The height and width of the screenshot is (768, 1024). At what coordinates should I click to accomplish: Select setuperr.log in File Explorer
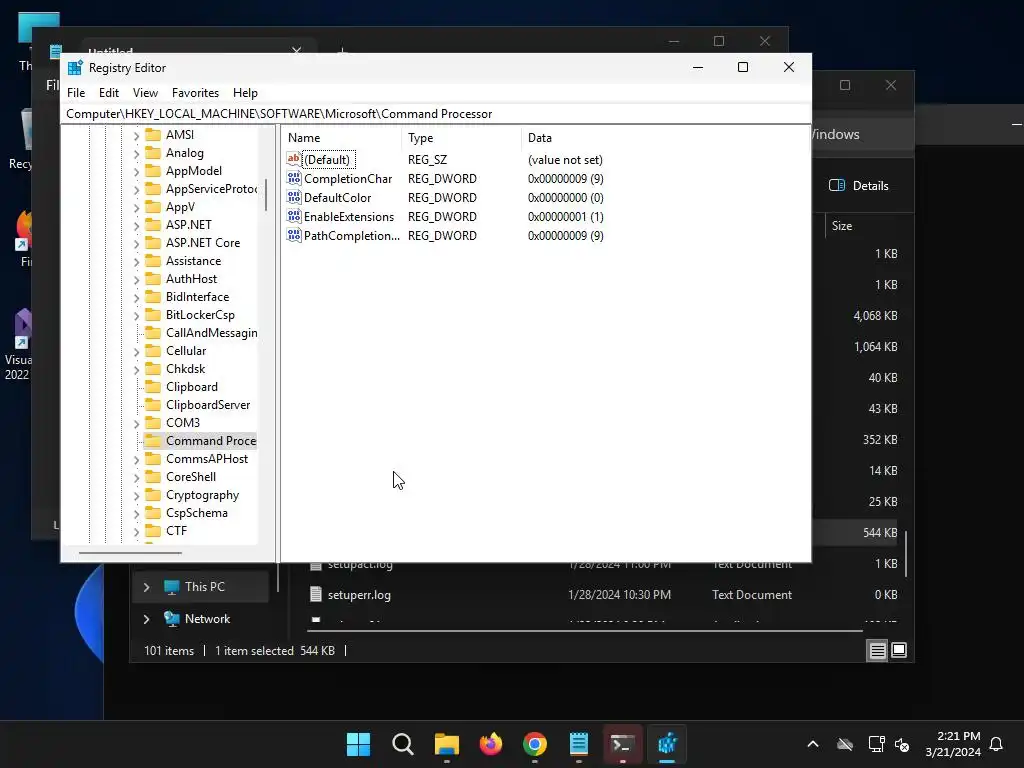(x=359, y=595)
